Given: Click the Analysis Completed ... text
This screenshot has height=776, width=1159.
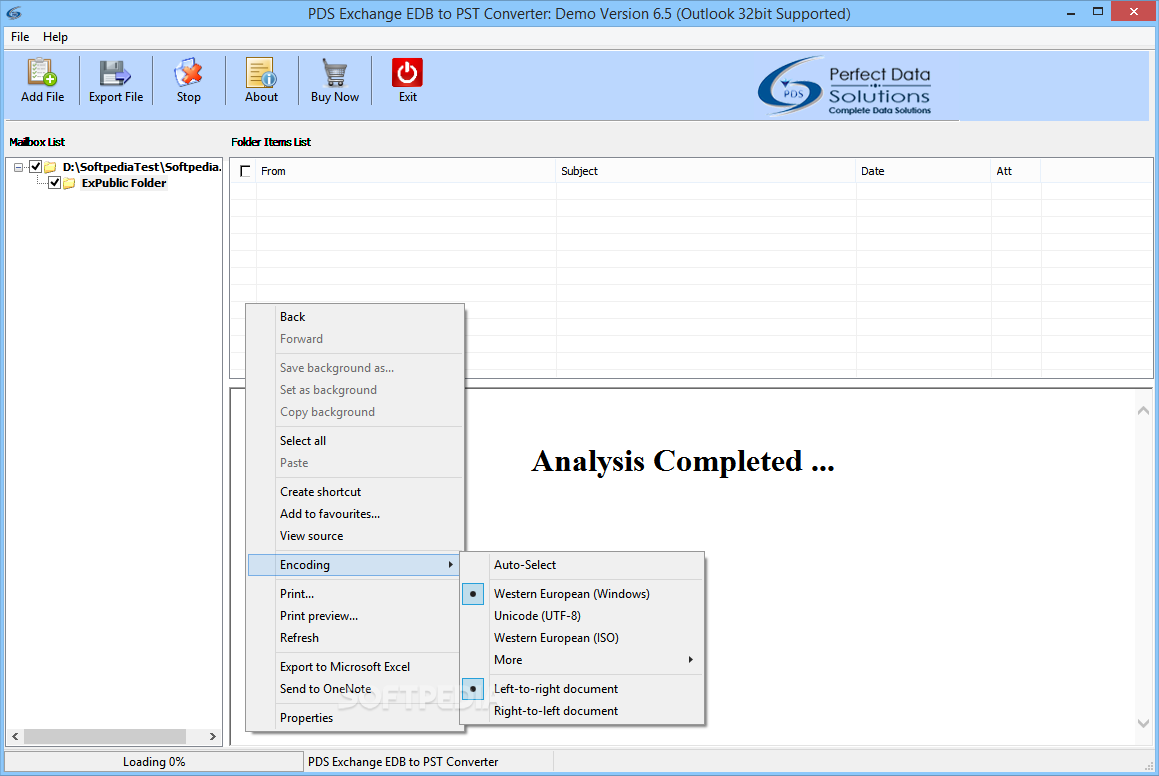Looking at the screenshot, I should pyautogui.click(x=682, y=462).
